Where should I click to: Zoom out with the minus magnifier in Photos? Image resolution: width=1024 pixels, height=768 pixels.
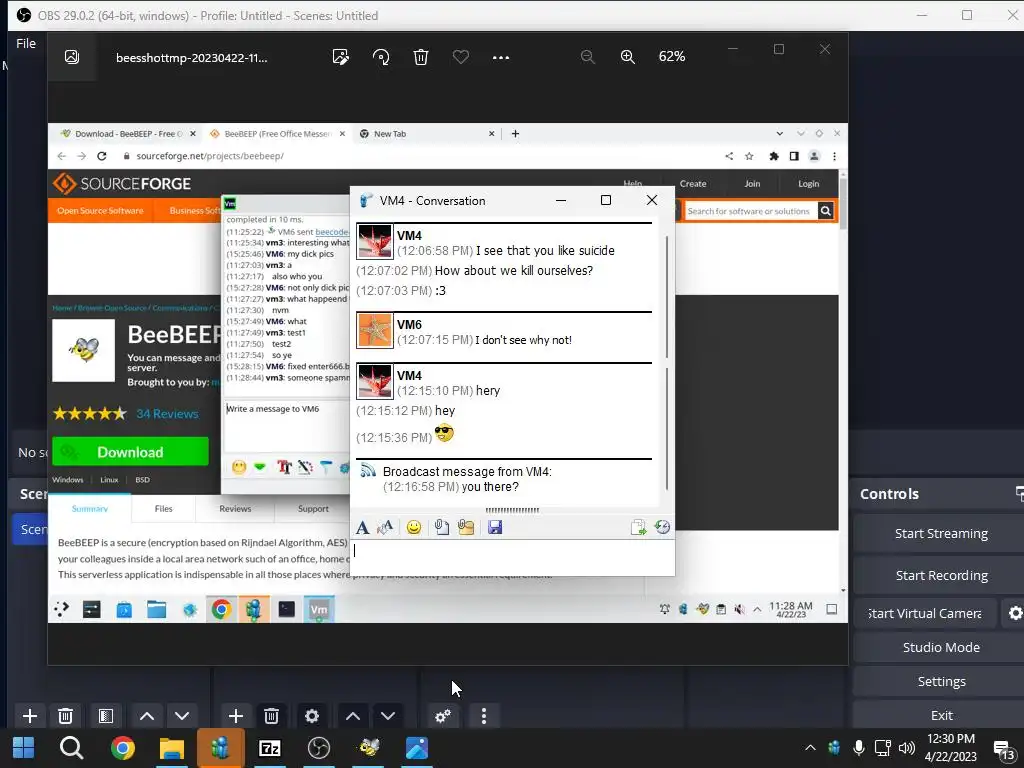[x=588, y=57]
